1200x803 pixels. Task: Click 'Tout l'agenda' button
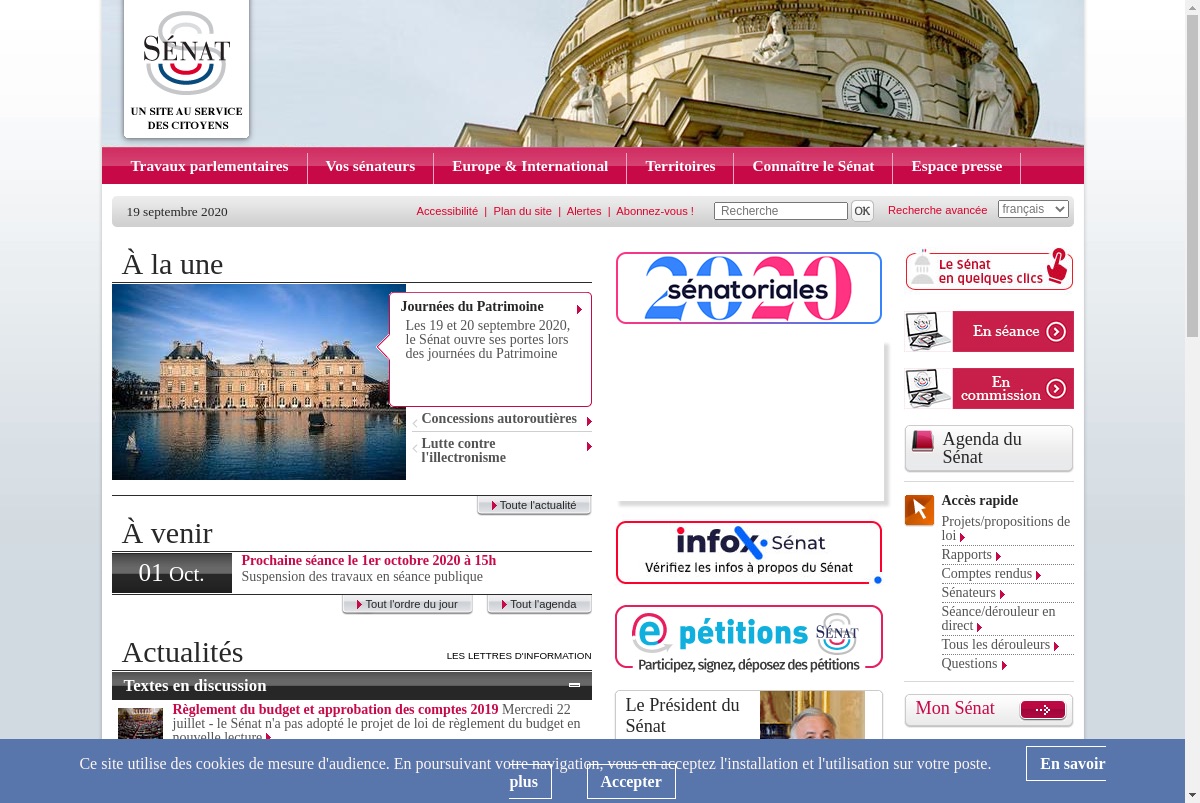[x=539, y=604]
